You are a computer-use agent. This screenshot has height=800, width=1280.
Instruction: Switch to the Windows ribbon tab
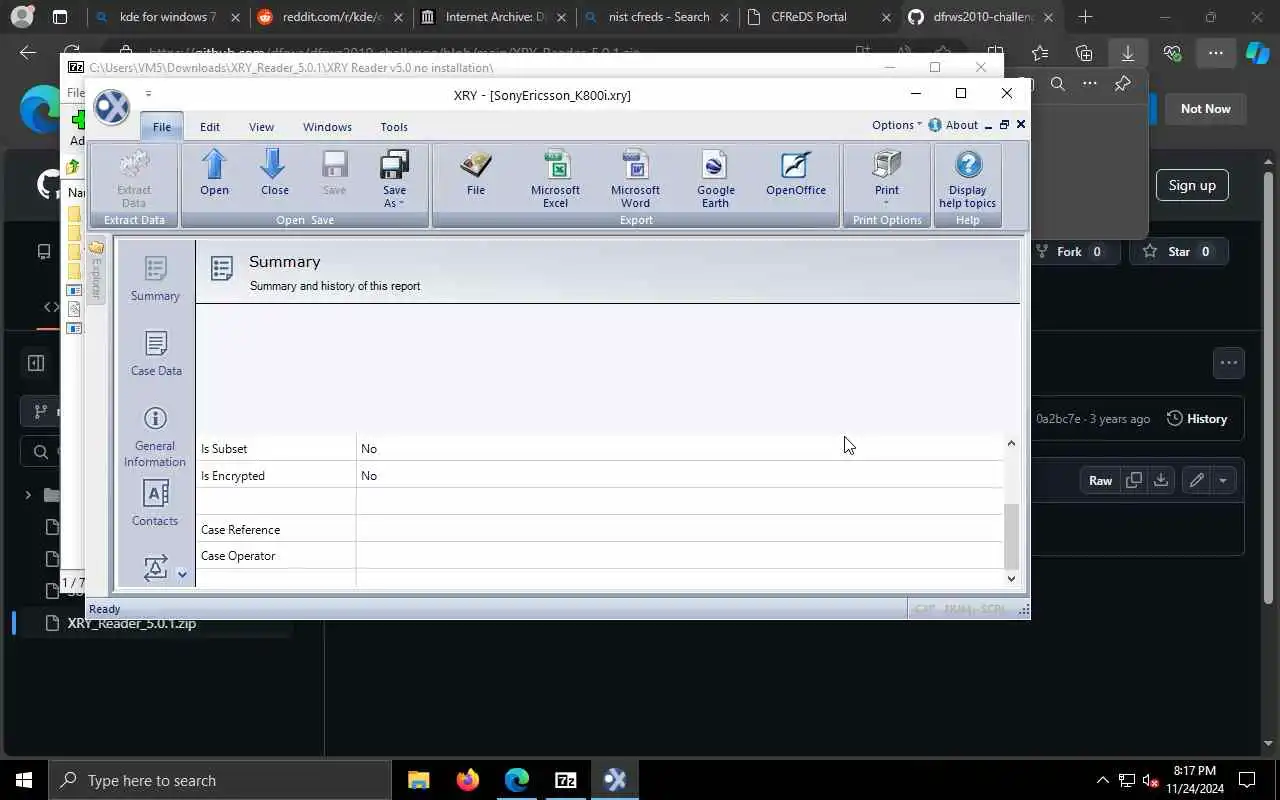tap(327, 127)
